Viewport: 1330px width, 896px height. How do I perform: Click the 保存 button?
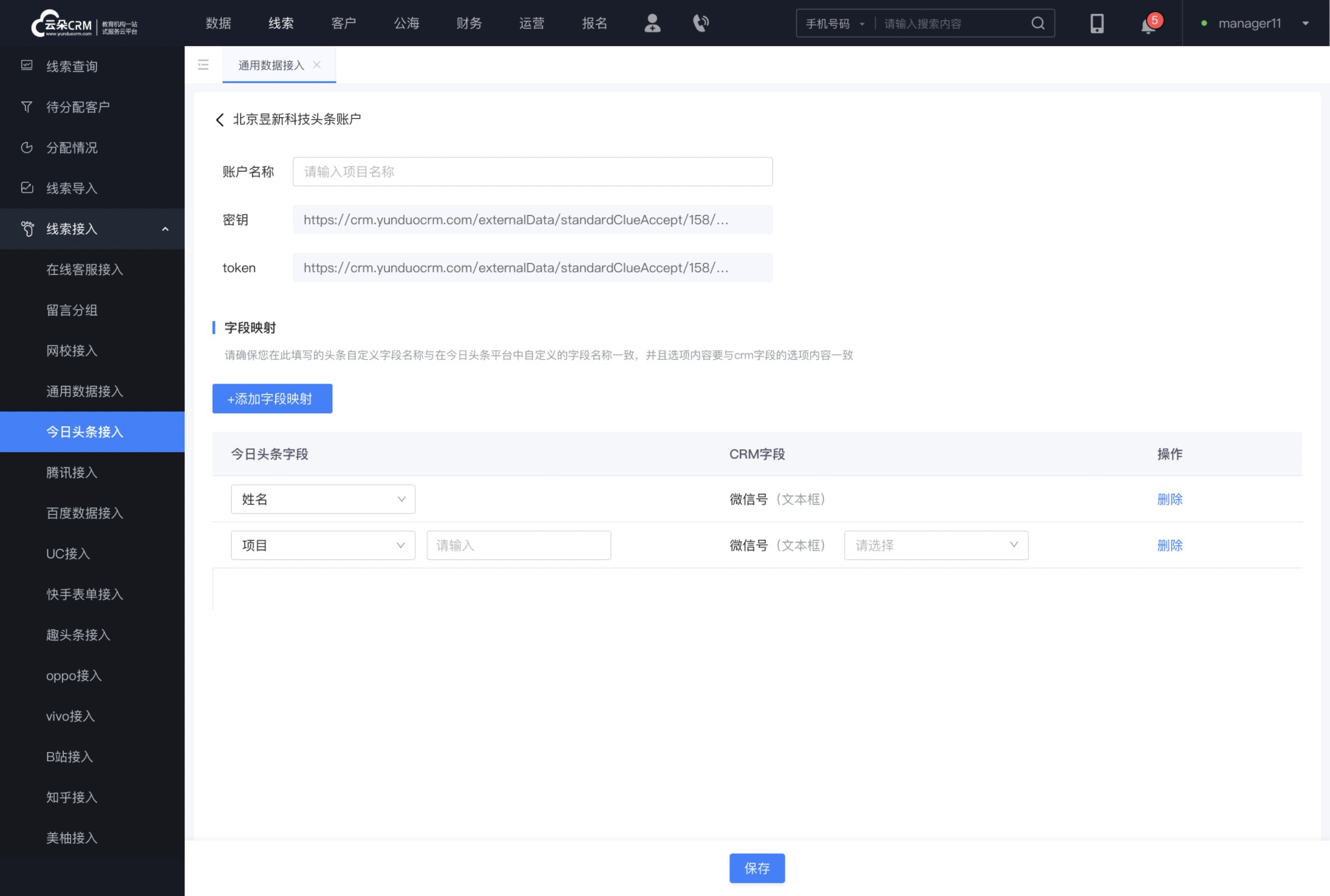click(x=757, y=868)
